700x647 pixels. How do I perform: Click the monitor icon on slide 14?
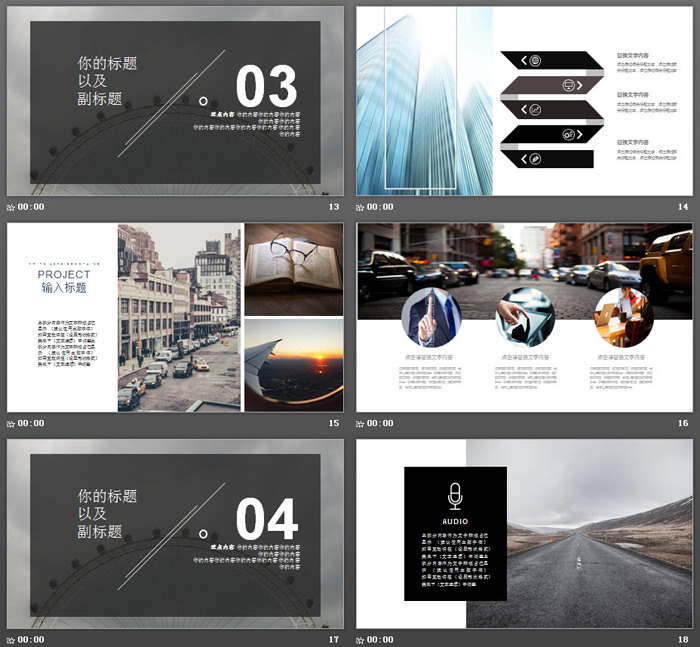click(568, 85)
